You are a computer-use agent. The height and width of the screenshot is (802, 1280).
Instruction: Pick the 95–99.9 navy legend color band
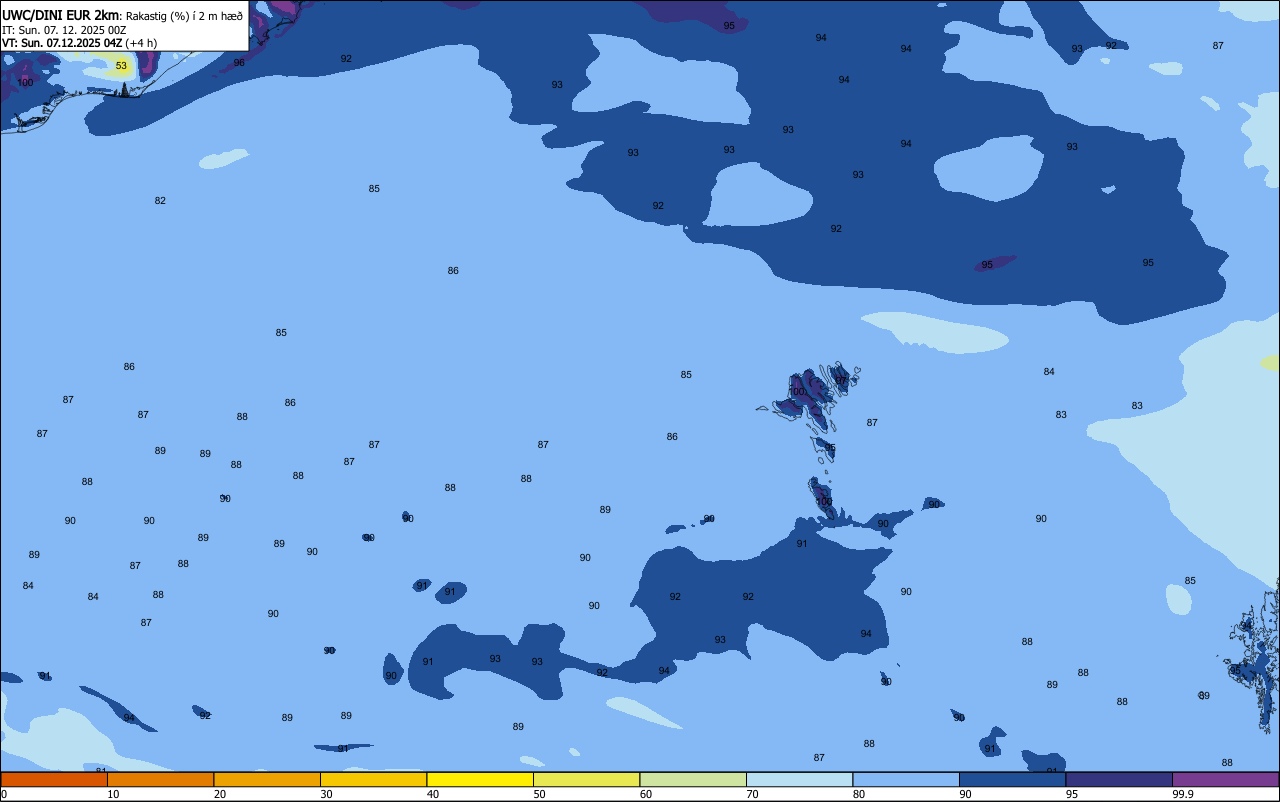click(1119, 779)
